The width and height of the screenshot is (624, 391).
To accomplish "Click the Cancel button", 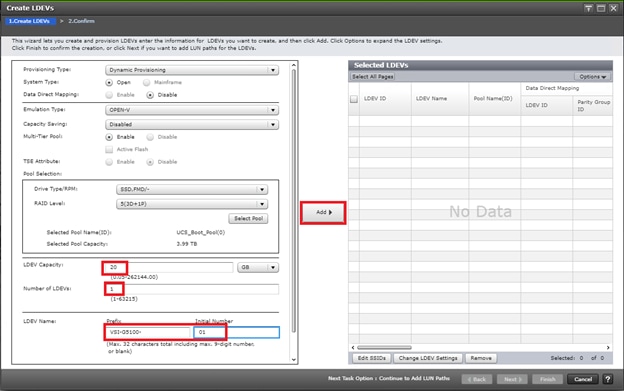I will pyautogui.click(x=583, y=379).
